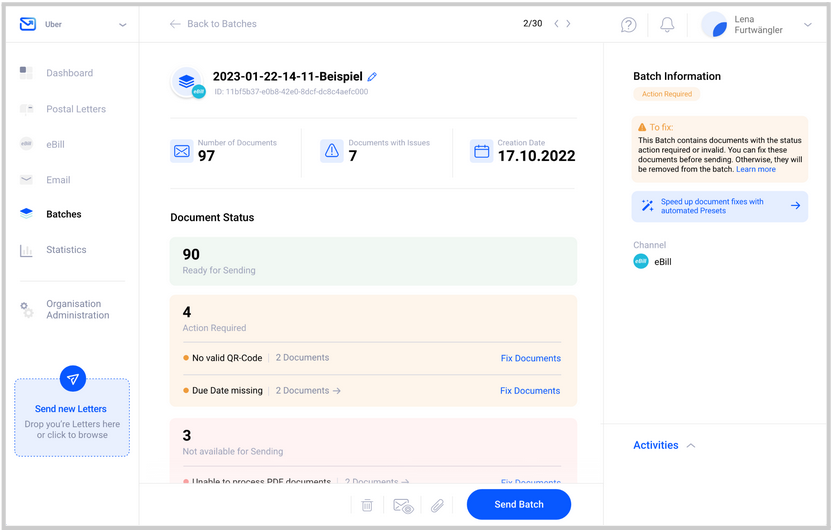The width and height of the screenshot is (831, 530).
Task: Click the Organisation Administration gear icon
Action: [x=26, y=310]
